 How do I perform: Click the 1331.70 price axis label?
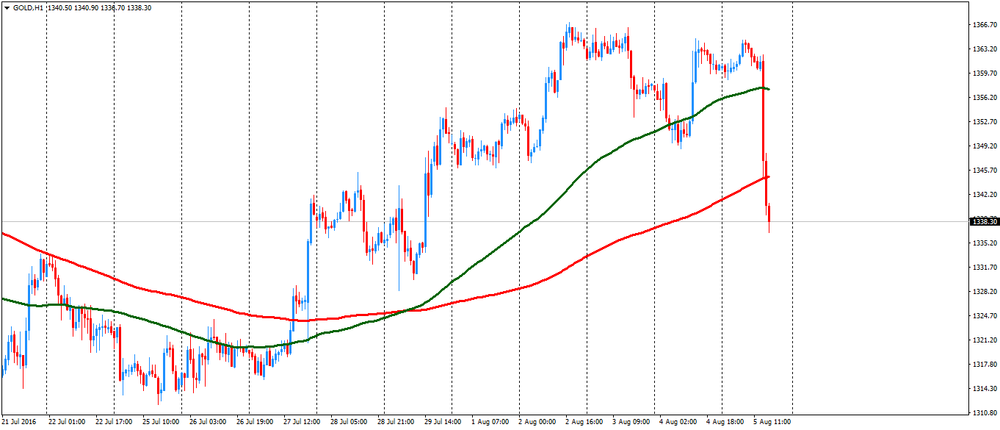tap(983, 267)
